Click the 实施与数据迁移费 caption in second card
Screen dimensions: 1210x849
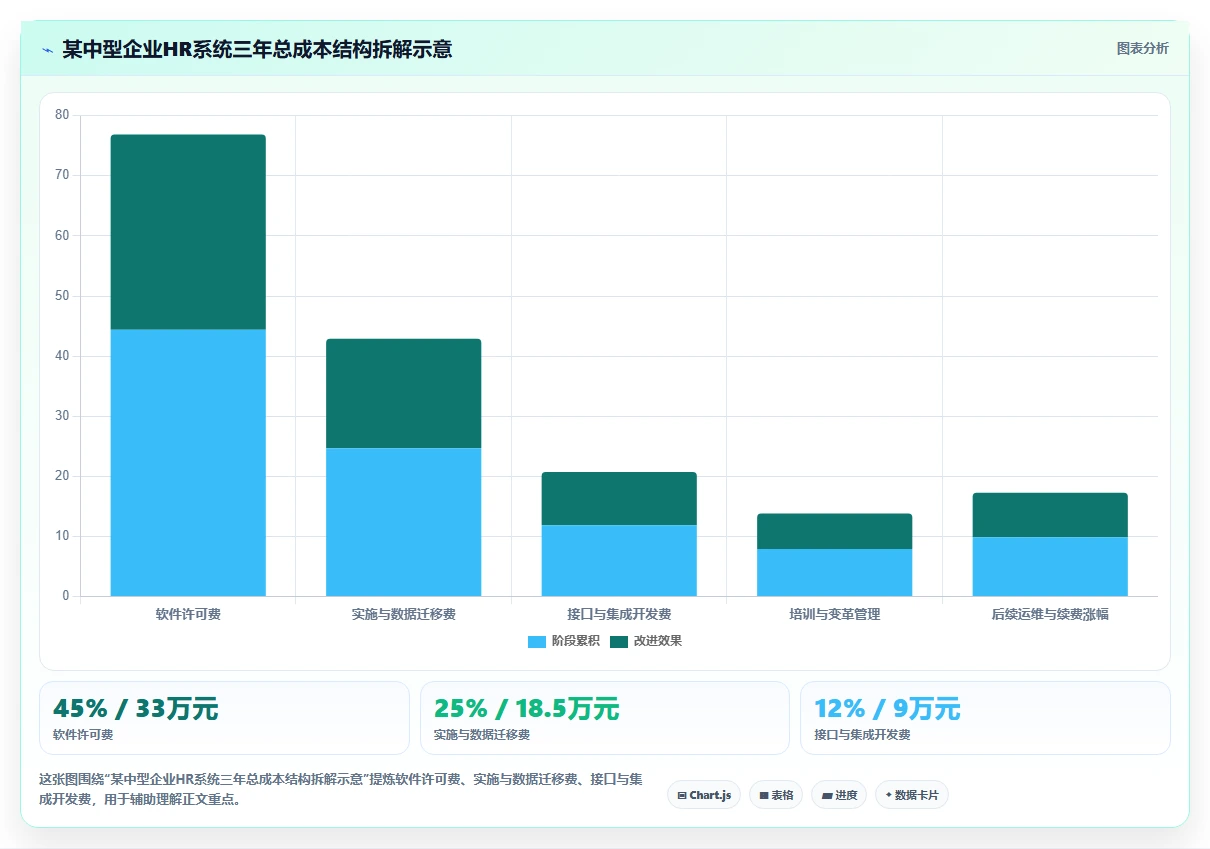coord(482,735)
